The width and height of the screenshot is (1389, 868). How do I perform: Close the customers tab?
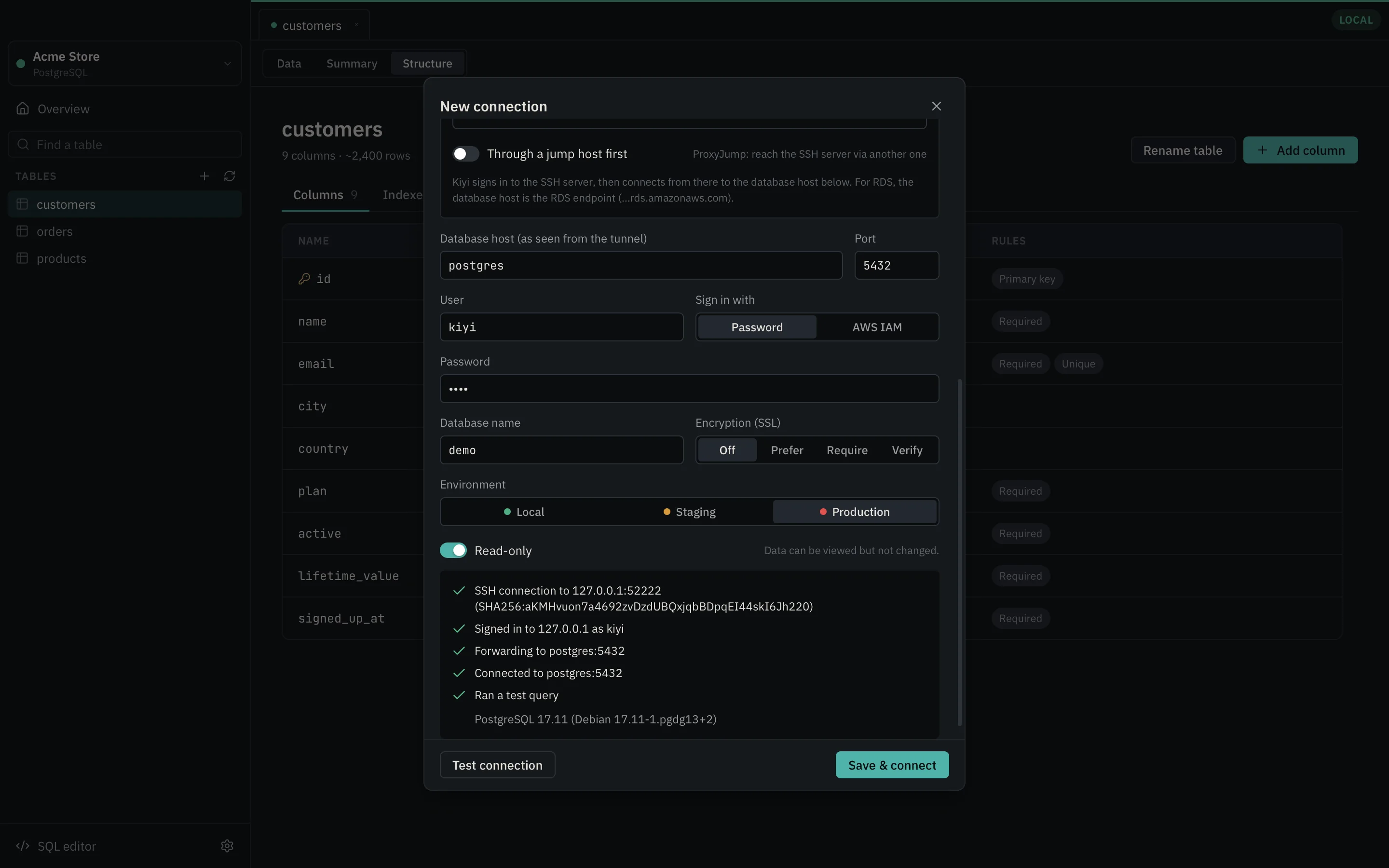pyautogui.click(x=356, y=25)
